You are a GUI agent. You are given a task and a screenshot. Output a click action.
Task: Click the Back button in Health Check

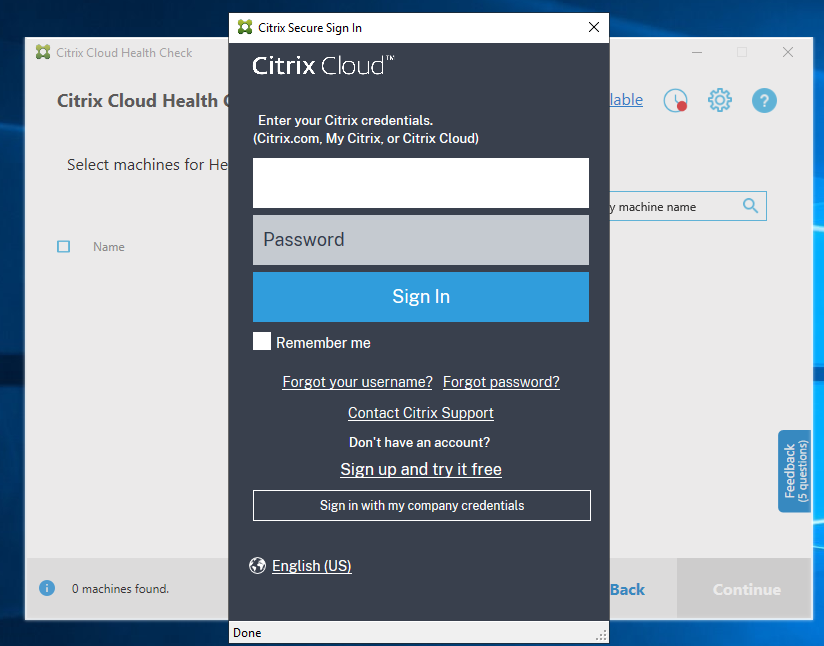click(x=627, y=589)
